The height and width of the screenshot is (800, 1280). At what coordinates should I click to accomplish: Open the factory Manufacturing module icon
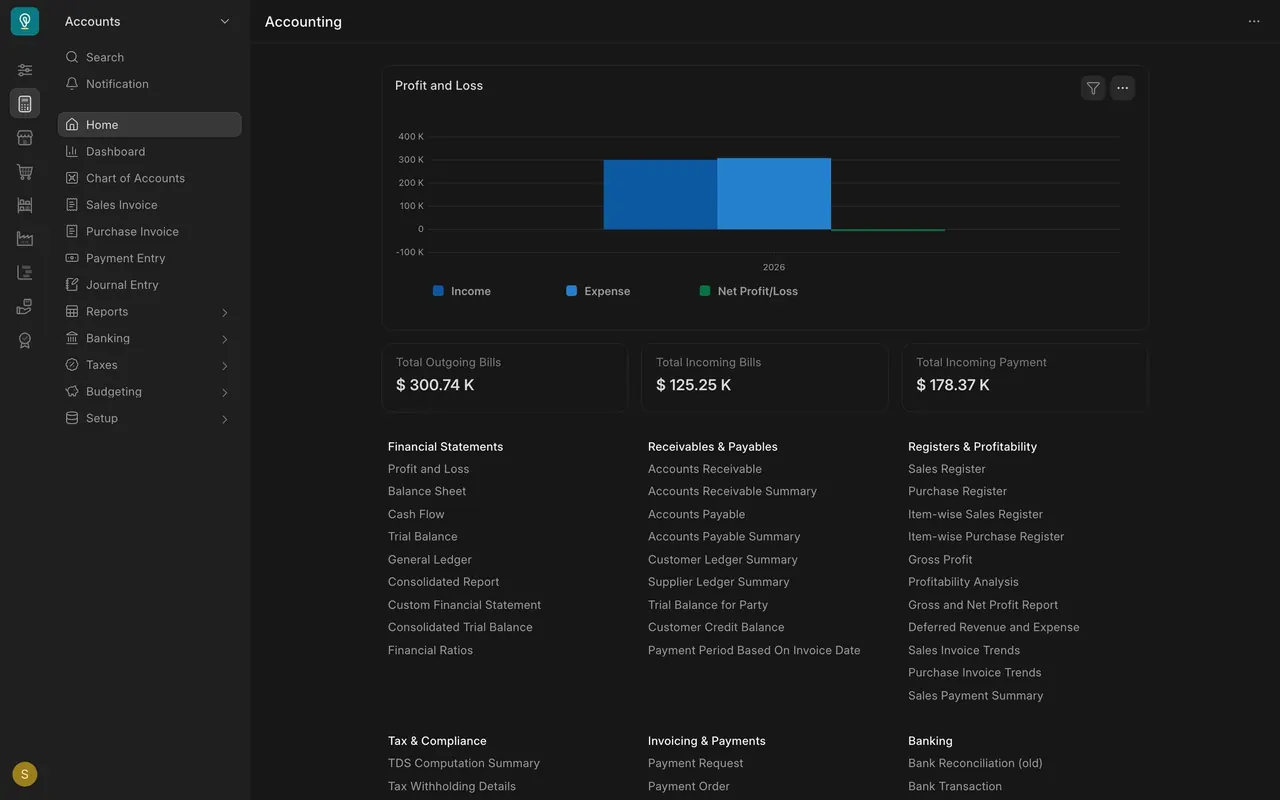pos(25,239)
